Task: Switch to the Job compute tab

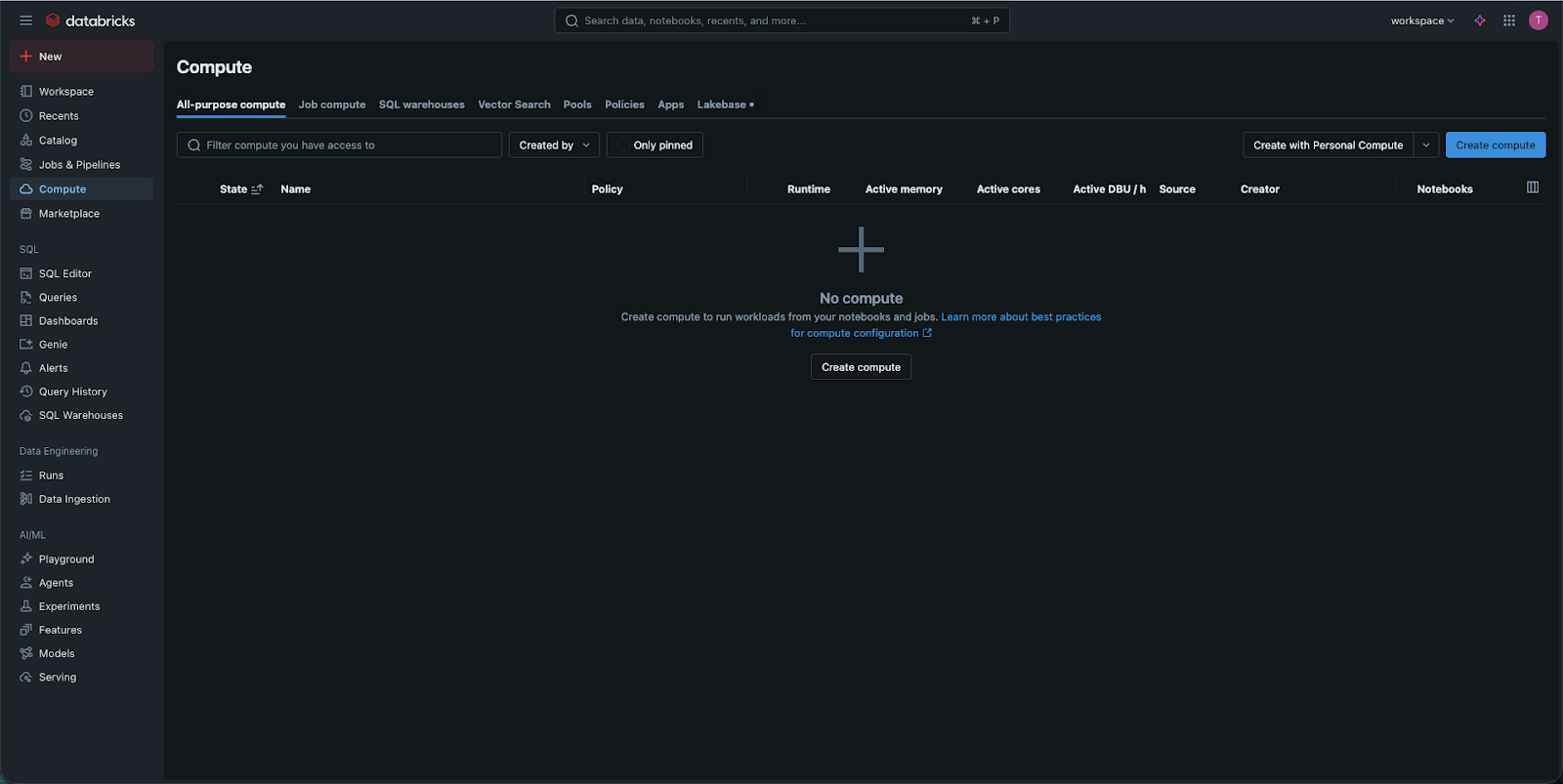Action: [332, 104]
